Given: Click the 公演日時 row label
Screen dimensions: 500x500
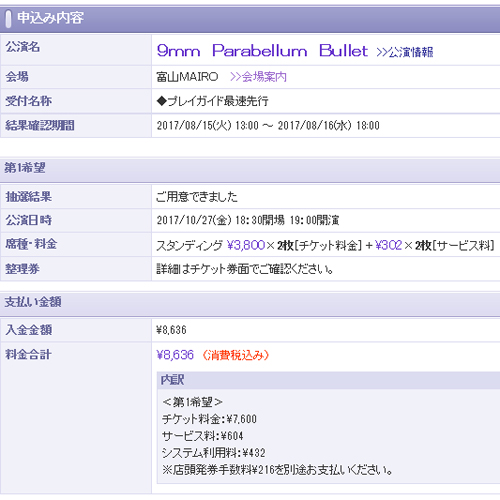Looking at the screenshot, I should 28,220.
